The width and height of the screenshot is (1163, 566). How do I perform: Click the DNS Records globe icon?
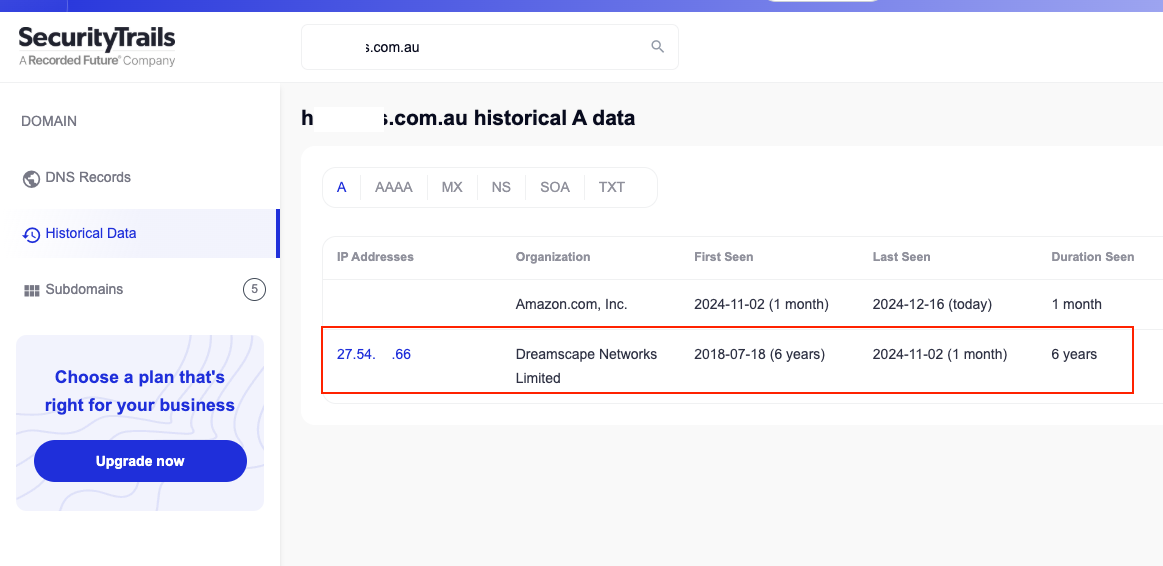click(31, 179)
